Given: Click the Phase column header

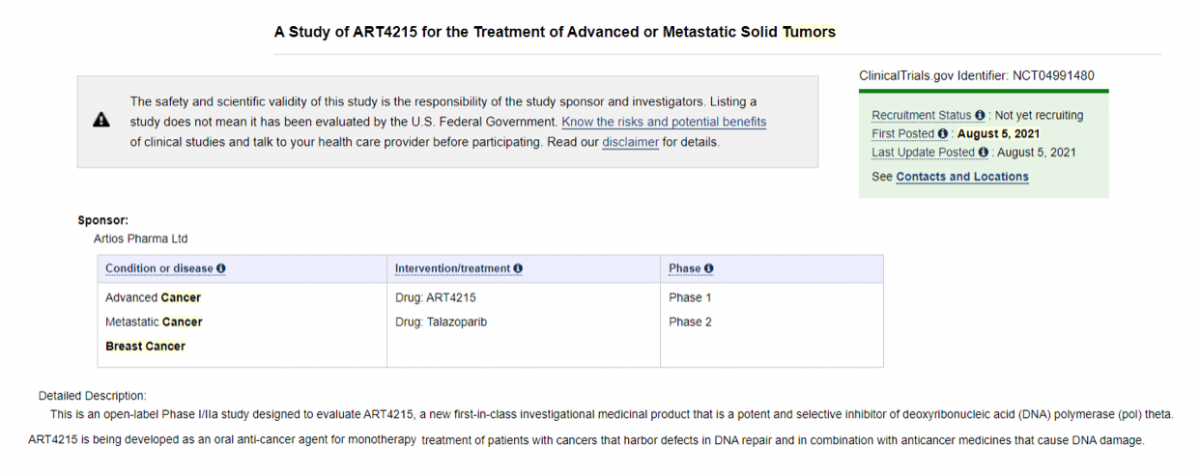Looking at the screenshot, I should coord(685,269).
